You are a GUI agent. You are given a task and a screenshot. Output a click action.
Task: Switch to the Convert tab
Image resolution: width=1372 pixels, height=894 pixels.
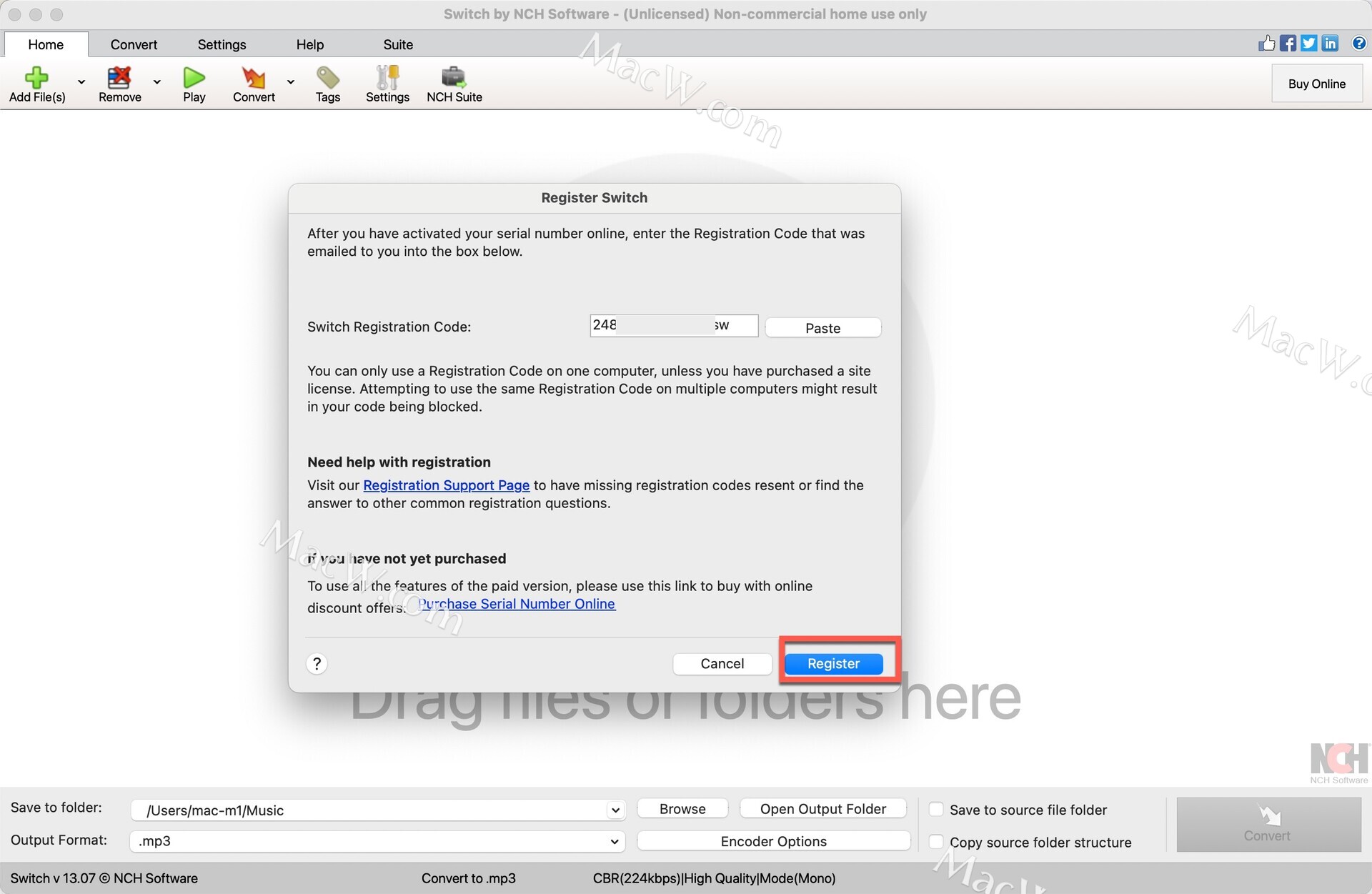[x=134, y=44]
